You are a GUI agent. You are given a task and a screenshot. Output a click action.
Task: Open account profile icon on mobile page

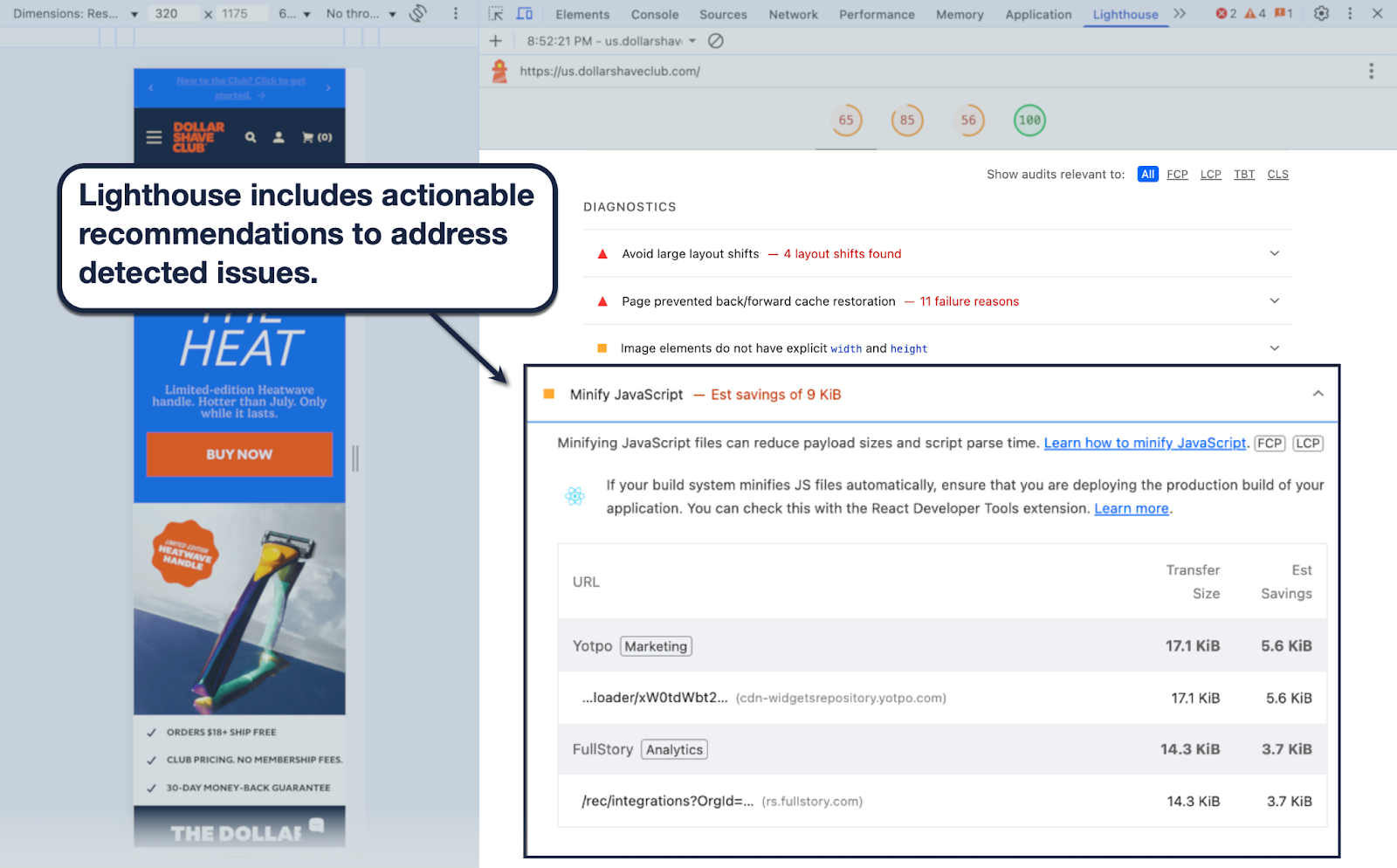[279, 137]
